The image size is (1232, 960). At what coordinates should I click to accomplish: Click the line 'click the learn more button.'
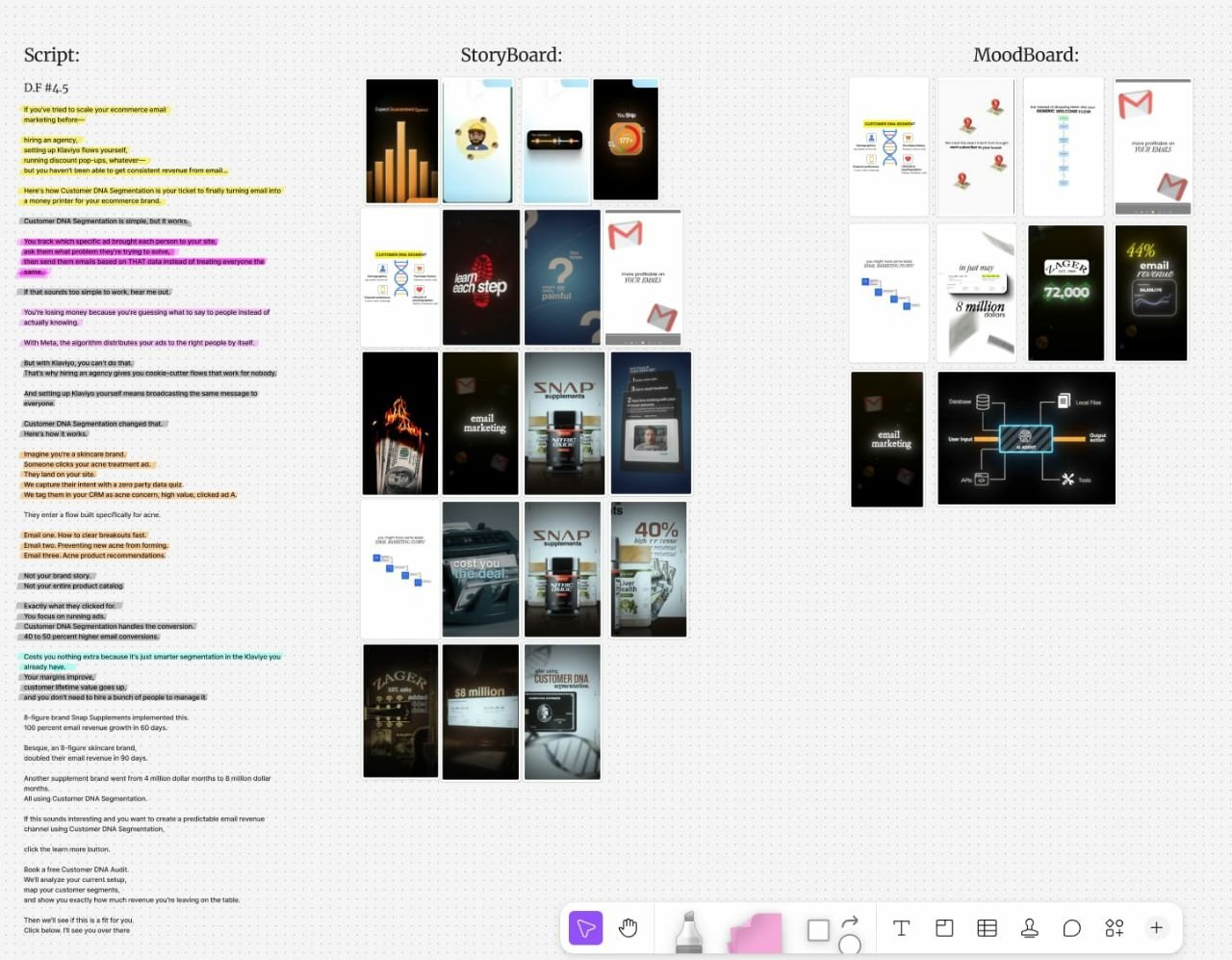point(66,849)
